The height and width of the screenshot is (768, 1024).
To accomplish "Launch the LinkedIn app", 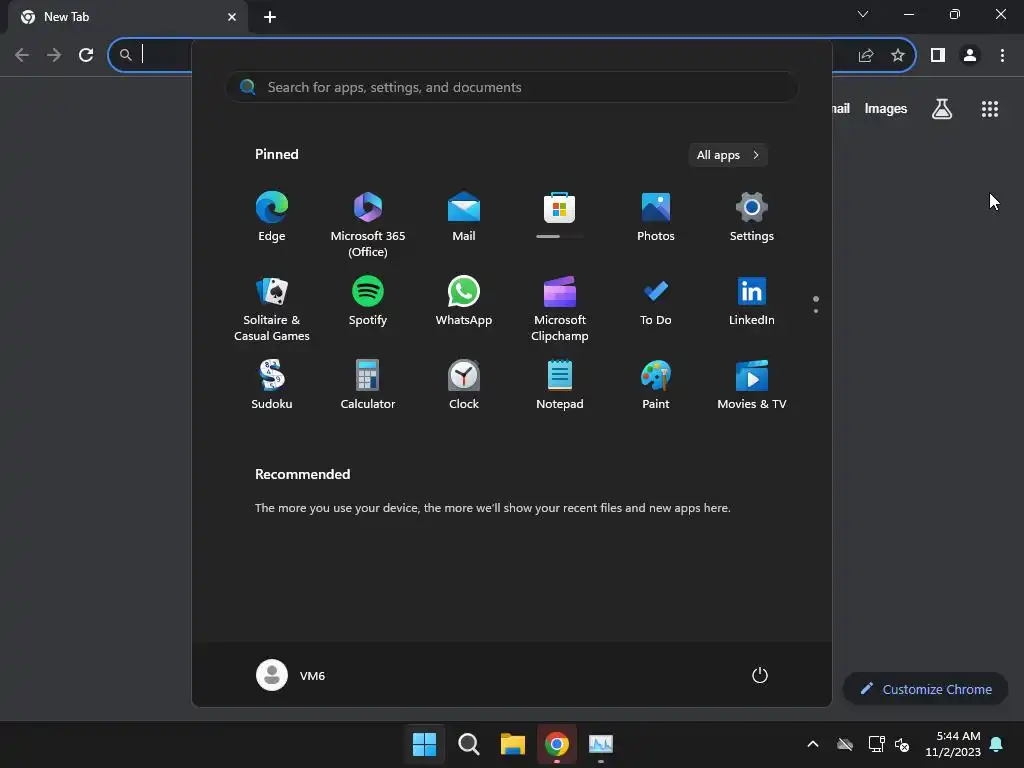I will coord(752,301).
